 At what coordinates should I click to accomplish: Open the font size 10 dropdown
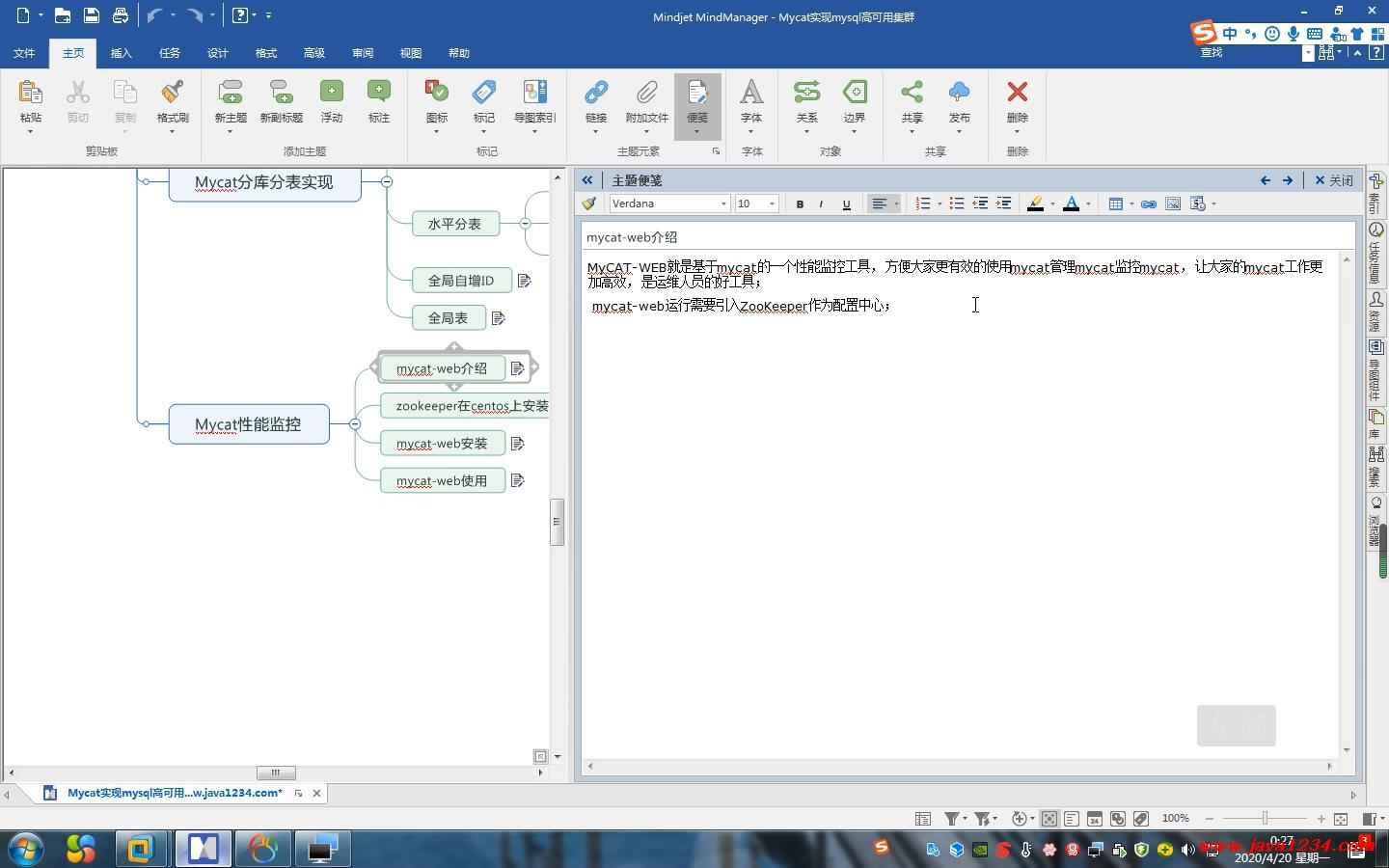(x=772, y=203)
